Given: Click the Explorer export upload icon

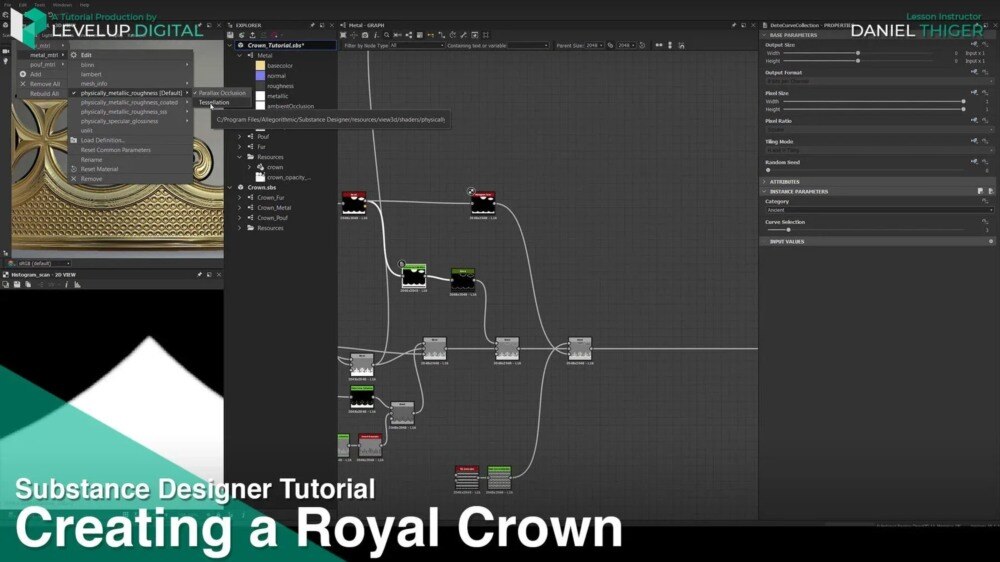Looking at the screenshot, I should click(x=253, y=35).
